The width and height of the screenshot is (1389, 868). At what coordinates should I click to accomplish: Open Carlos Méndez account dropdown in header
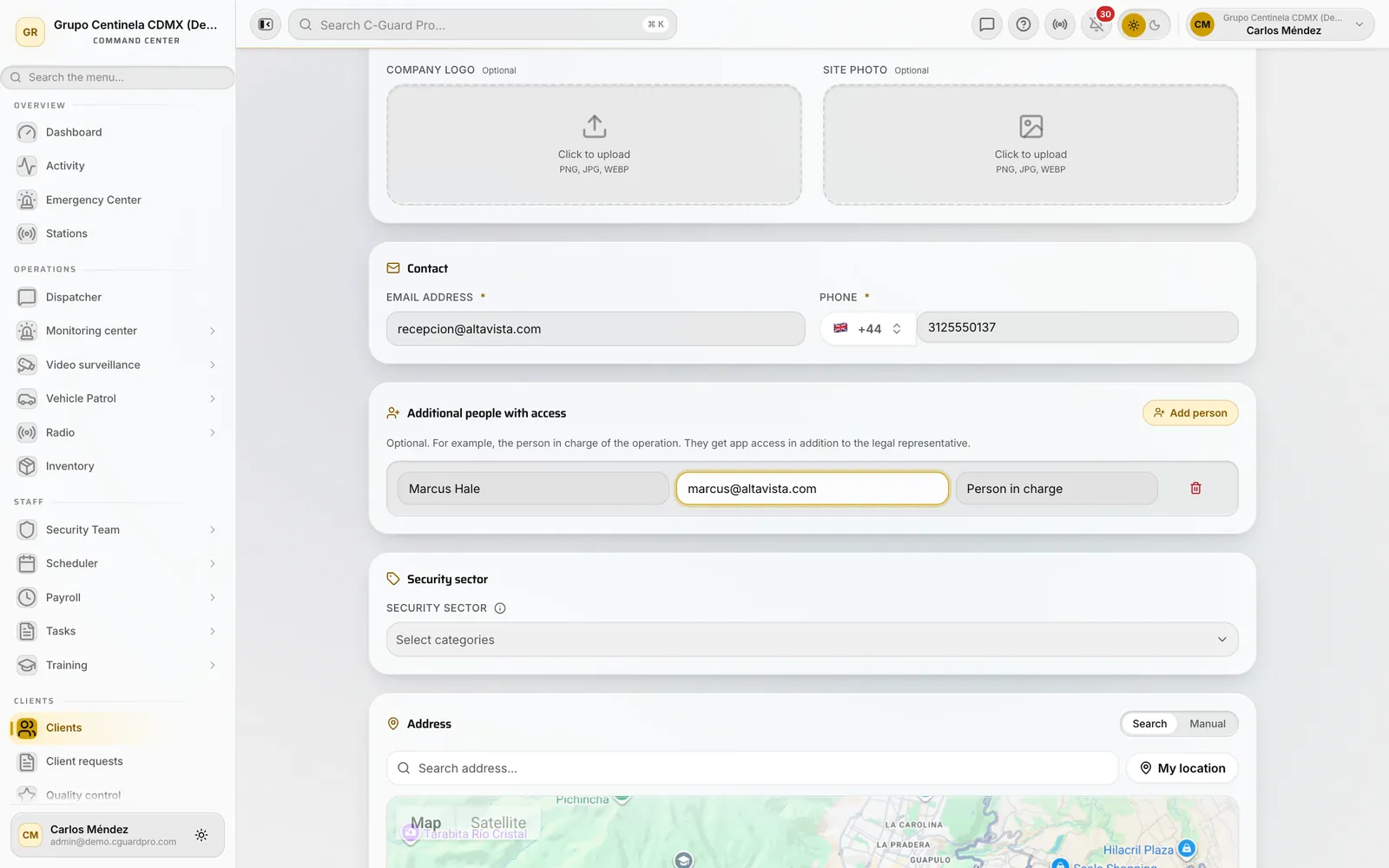point(1280,24)
